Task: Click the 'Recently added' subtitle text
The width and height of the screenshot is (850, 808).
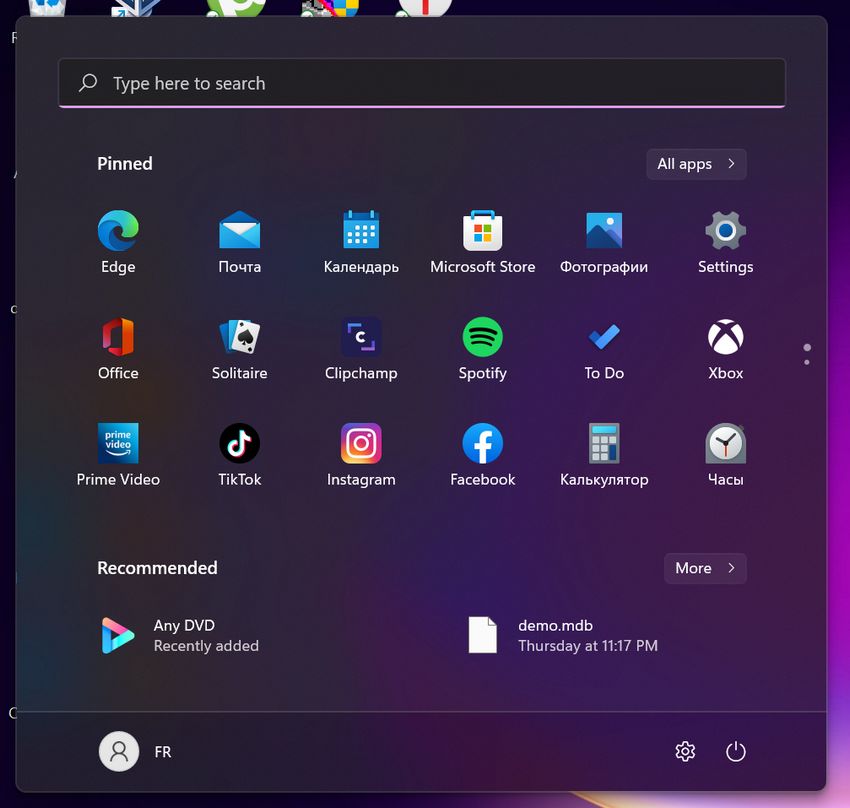Action: click(x=206, y=646)
